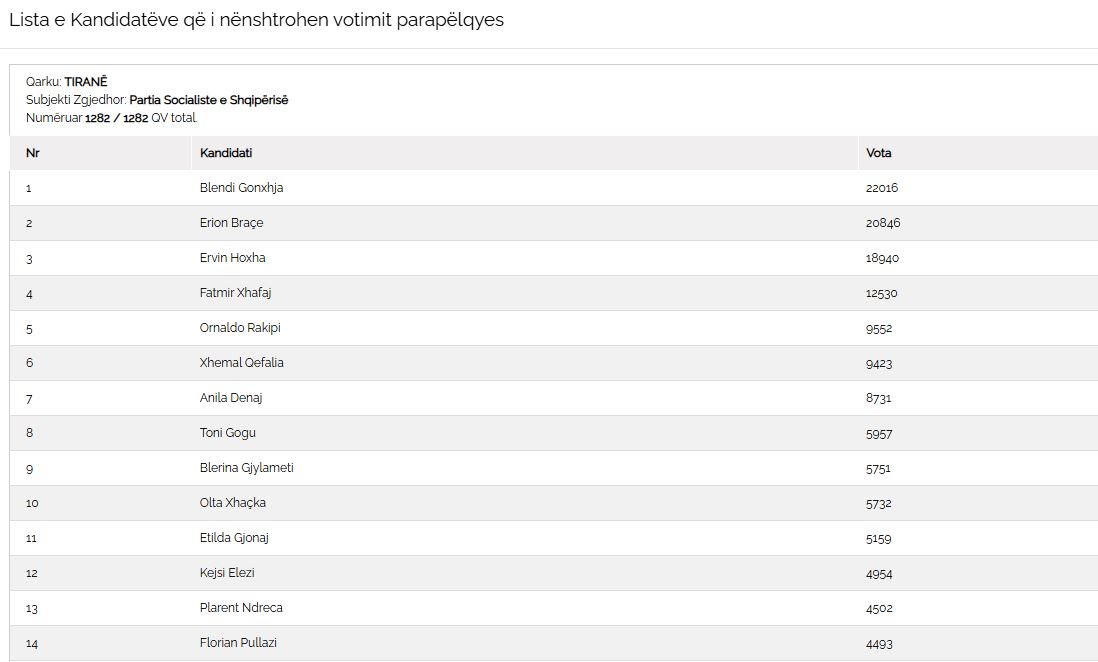Select Kejsi Elezi row
The width and height of the screenshot is (1098, 662).
click(554, 573)
